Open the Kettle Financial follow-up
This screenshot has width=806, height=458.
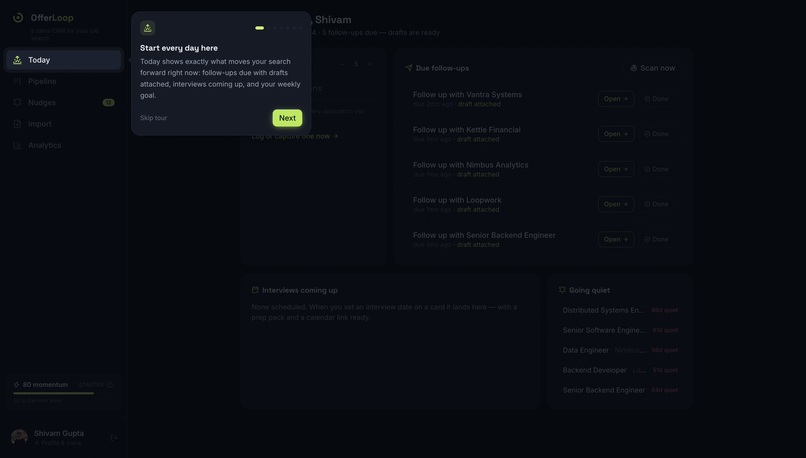(x=616, y=134)
